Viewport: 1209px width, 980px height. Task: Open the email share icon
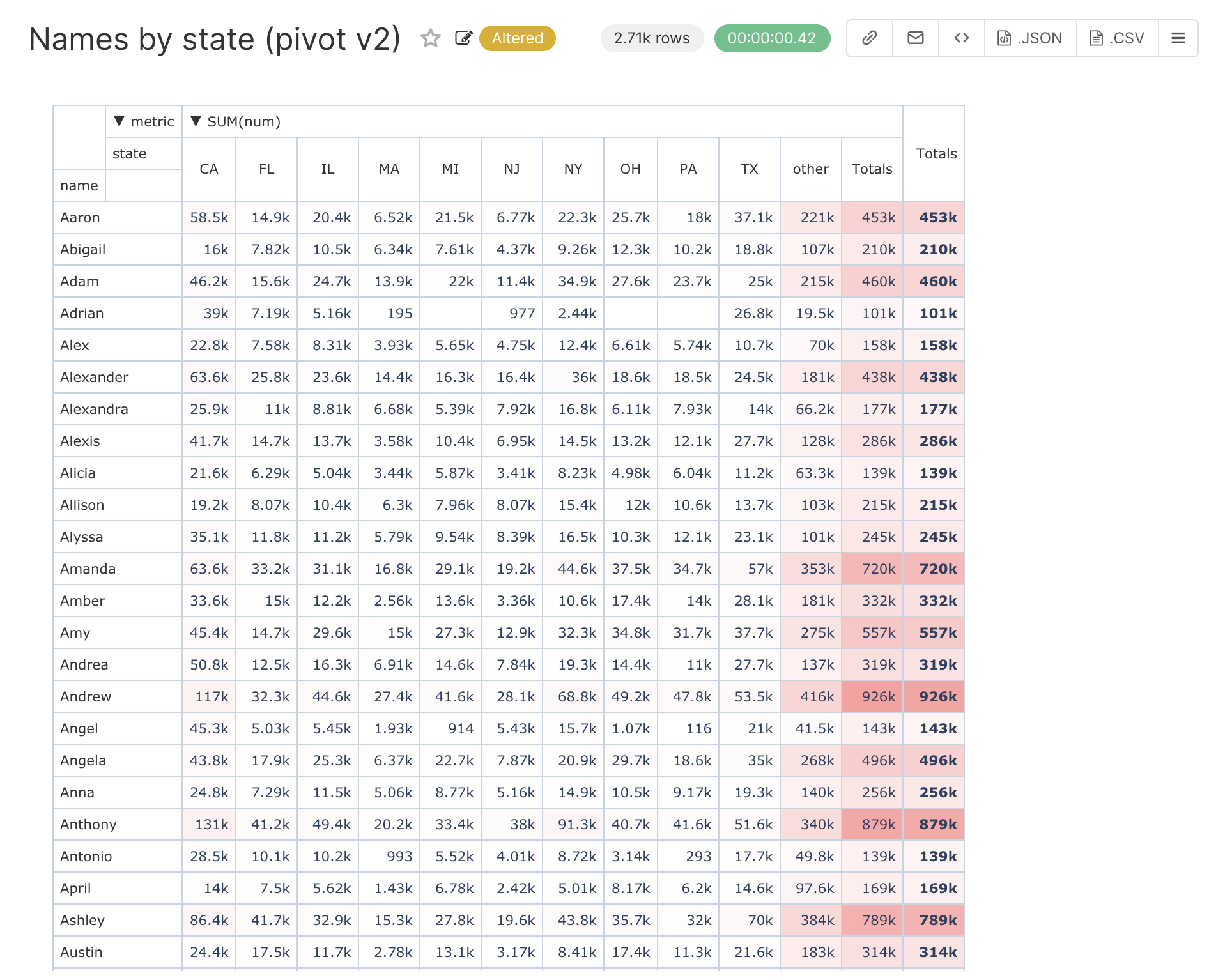915,38
